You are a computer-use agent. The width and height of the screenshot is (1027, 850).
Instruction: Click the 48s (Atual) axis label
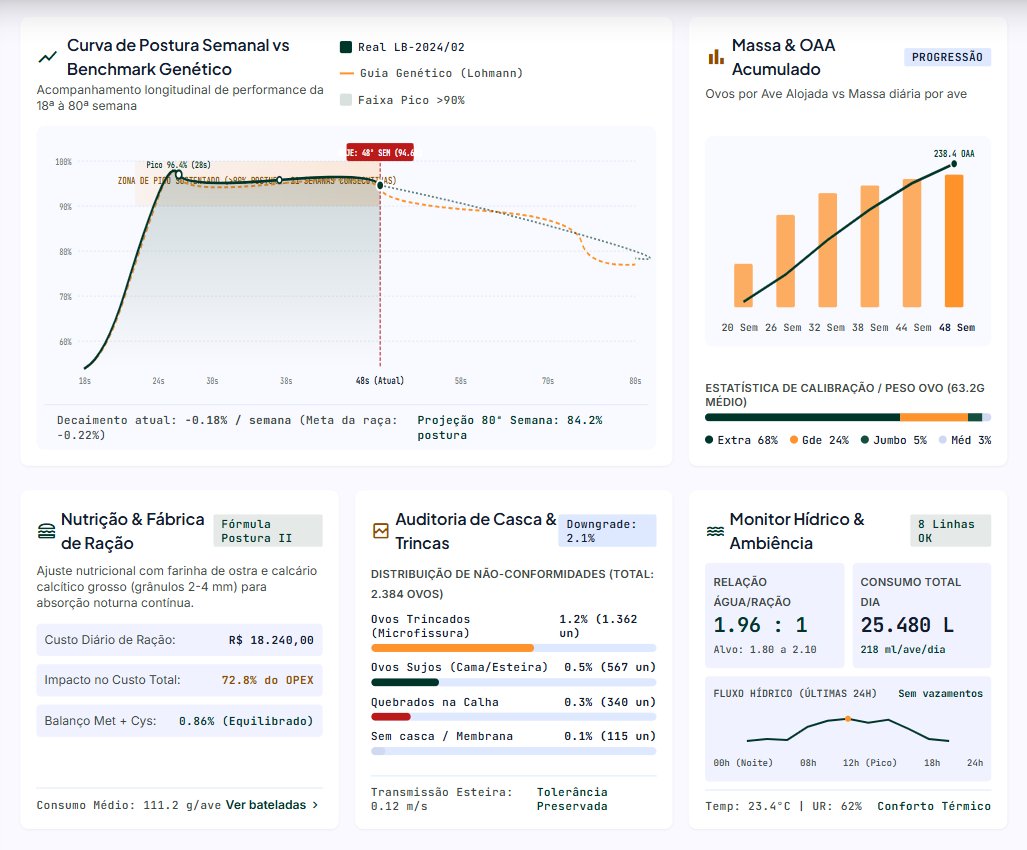[380, 380]
